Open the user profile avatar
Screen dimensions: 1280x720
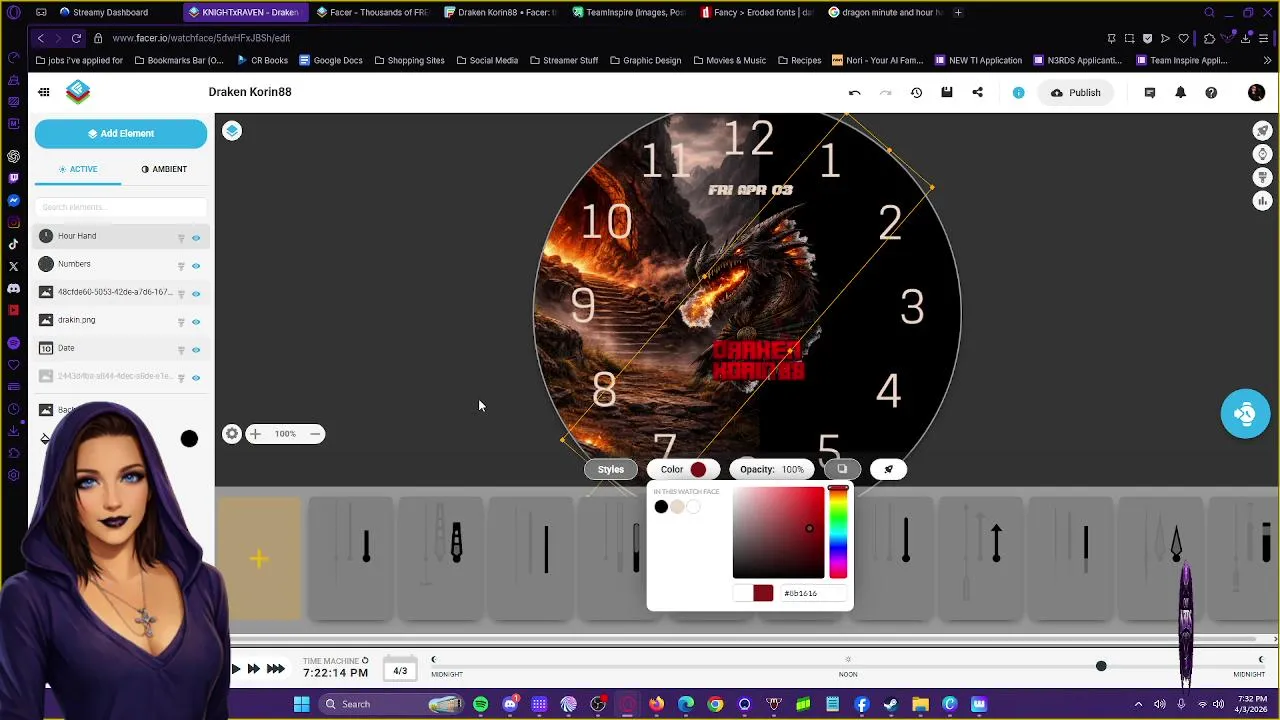coord(1257,93)
